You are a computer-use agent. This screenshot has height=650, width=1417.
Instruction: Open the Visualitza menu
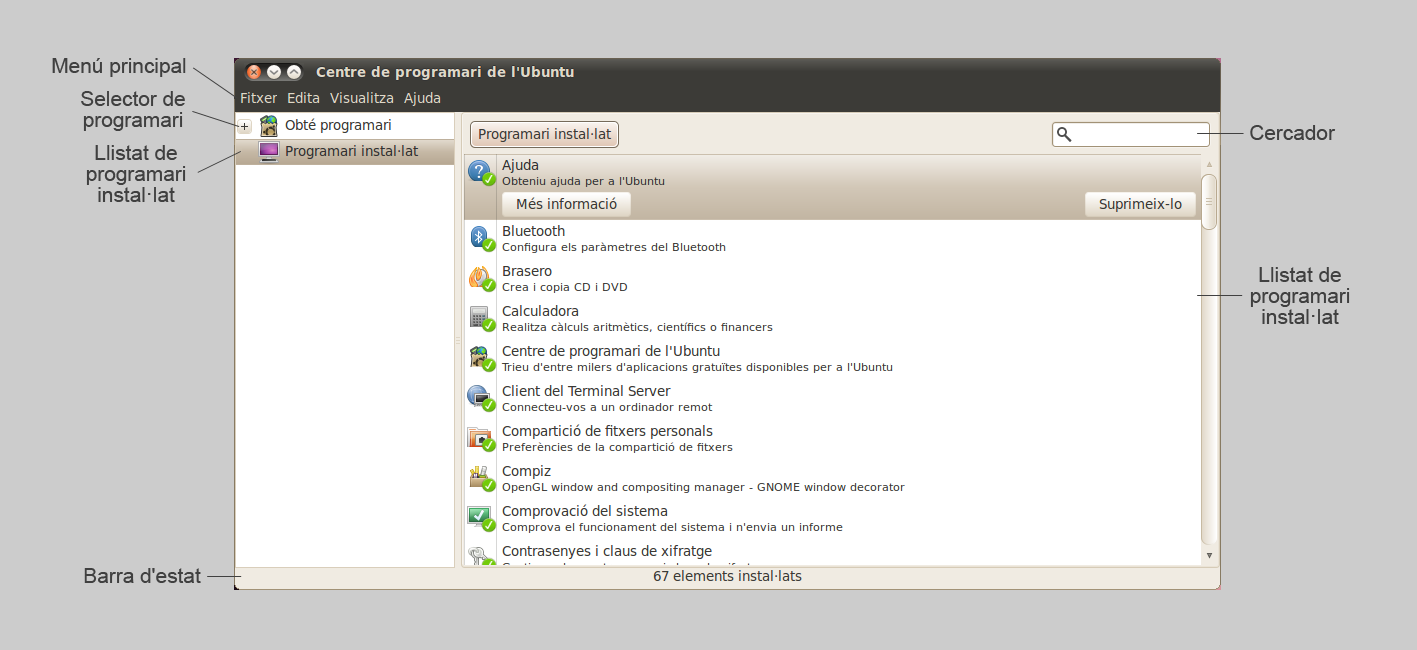pos(361,98)
